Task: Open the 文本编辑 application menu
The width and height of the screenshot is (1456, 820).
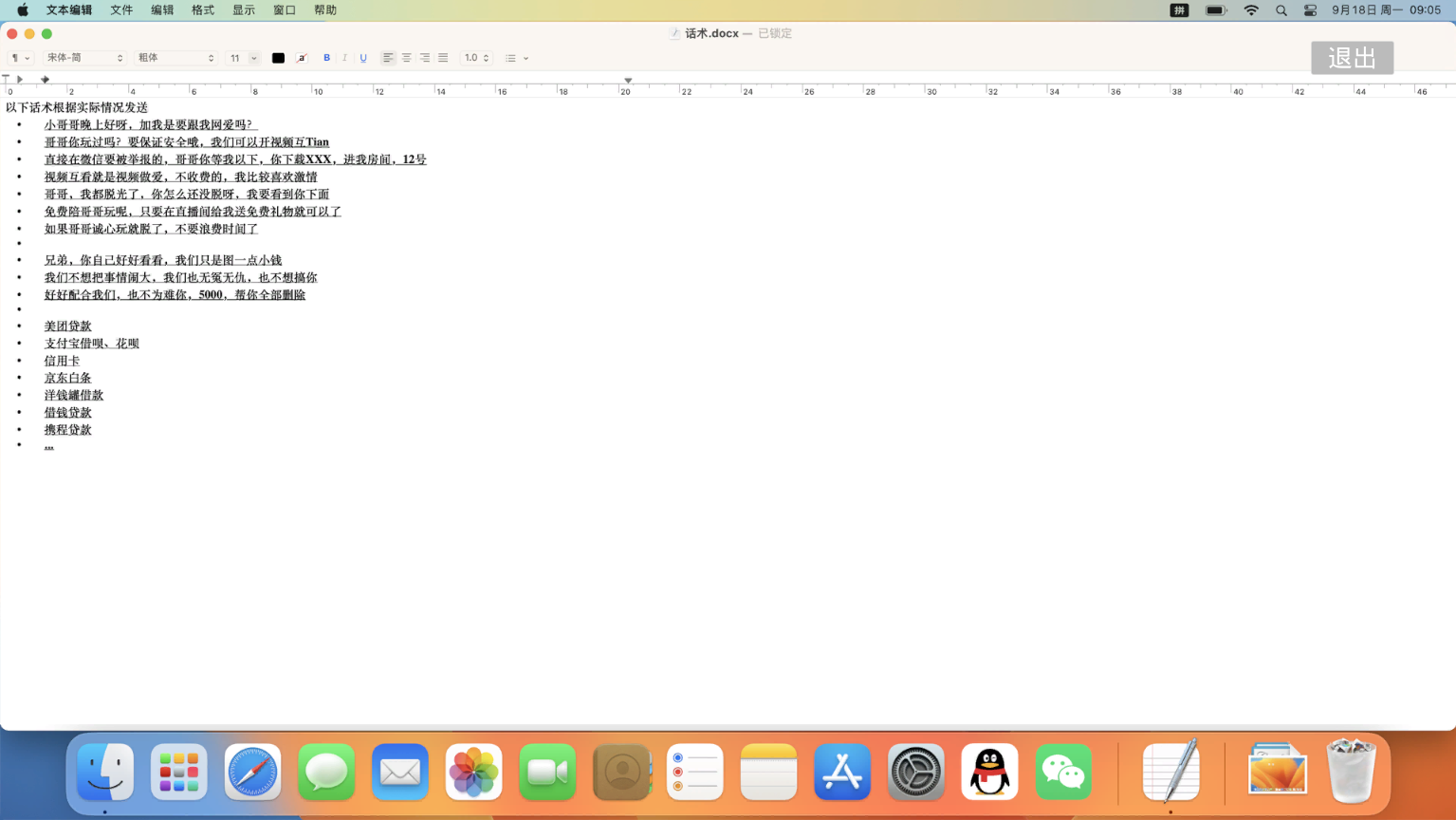Action: [69, 10]
